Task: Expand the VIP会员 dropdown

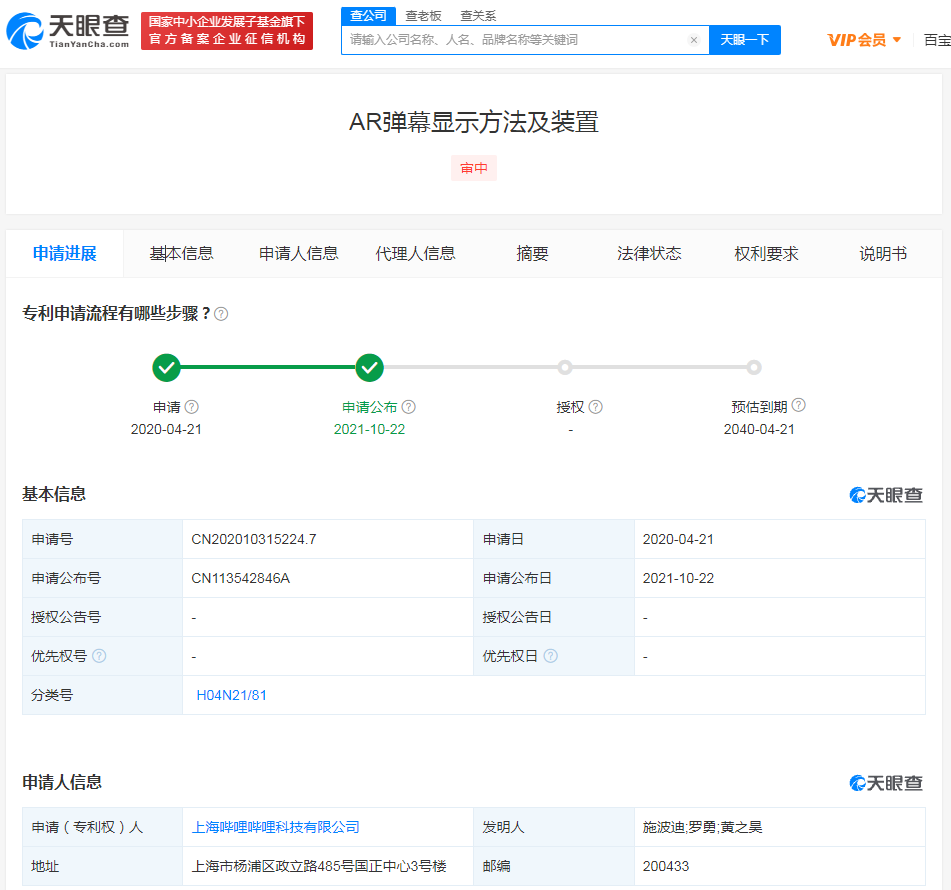Action: pyautogui.click(x=864, y=40)
